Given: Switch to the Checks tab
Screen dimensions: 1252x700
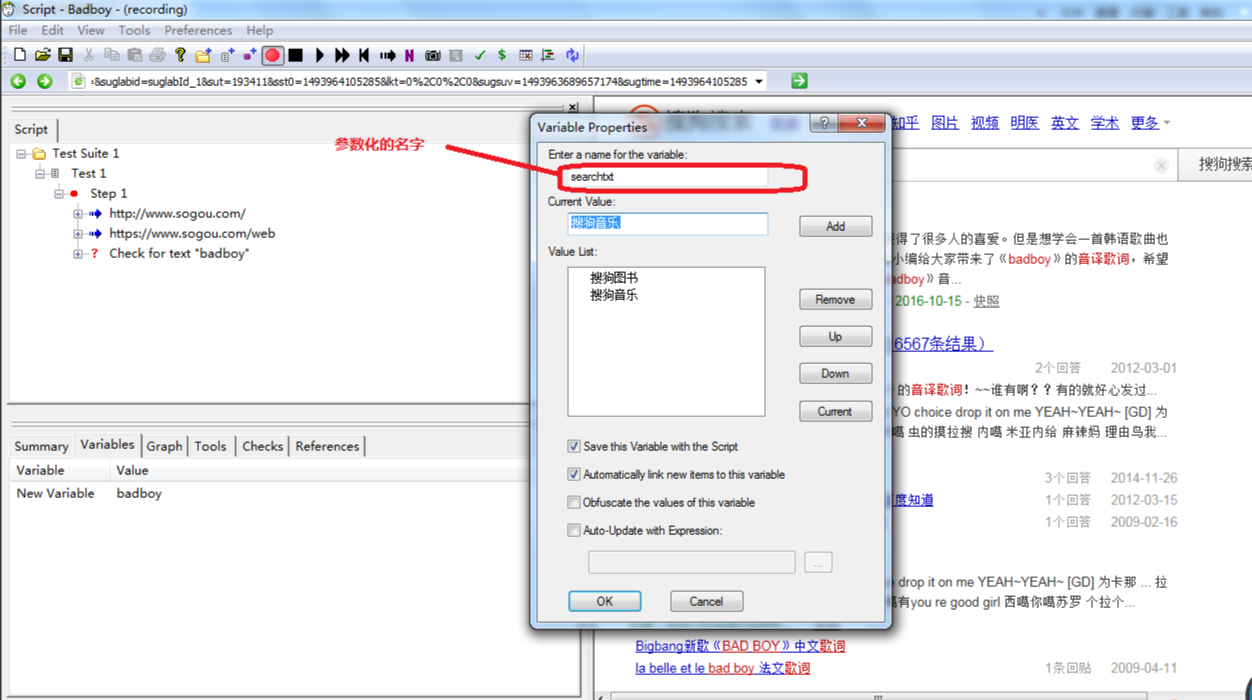Looking at the screenshot, I should [x=263, y=446].
